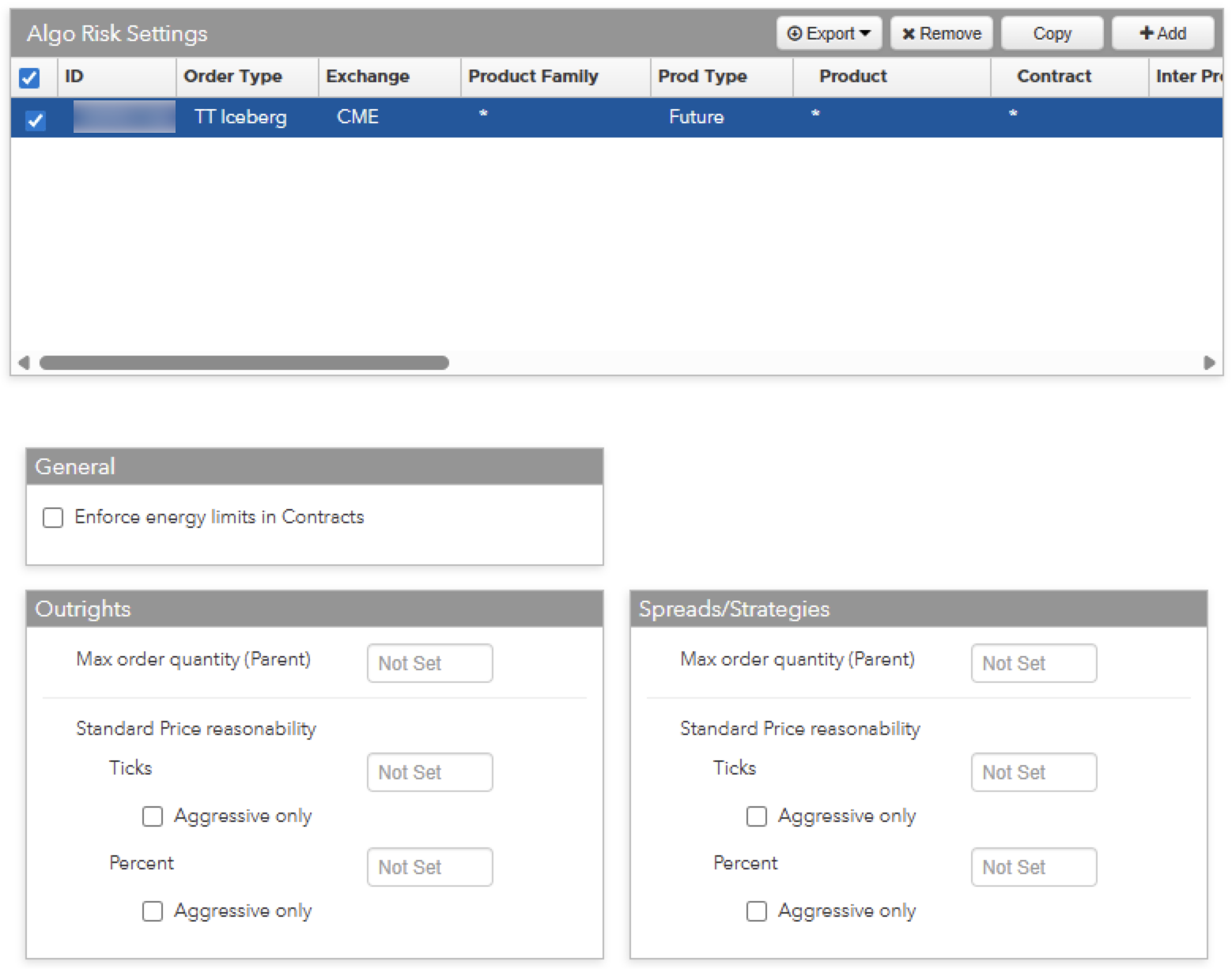Enable Outrights Ticks Aggressive only
Viewport: 1232px width, 969px height.
coord(153,816)
